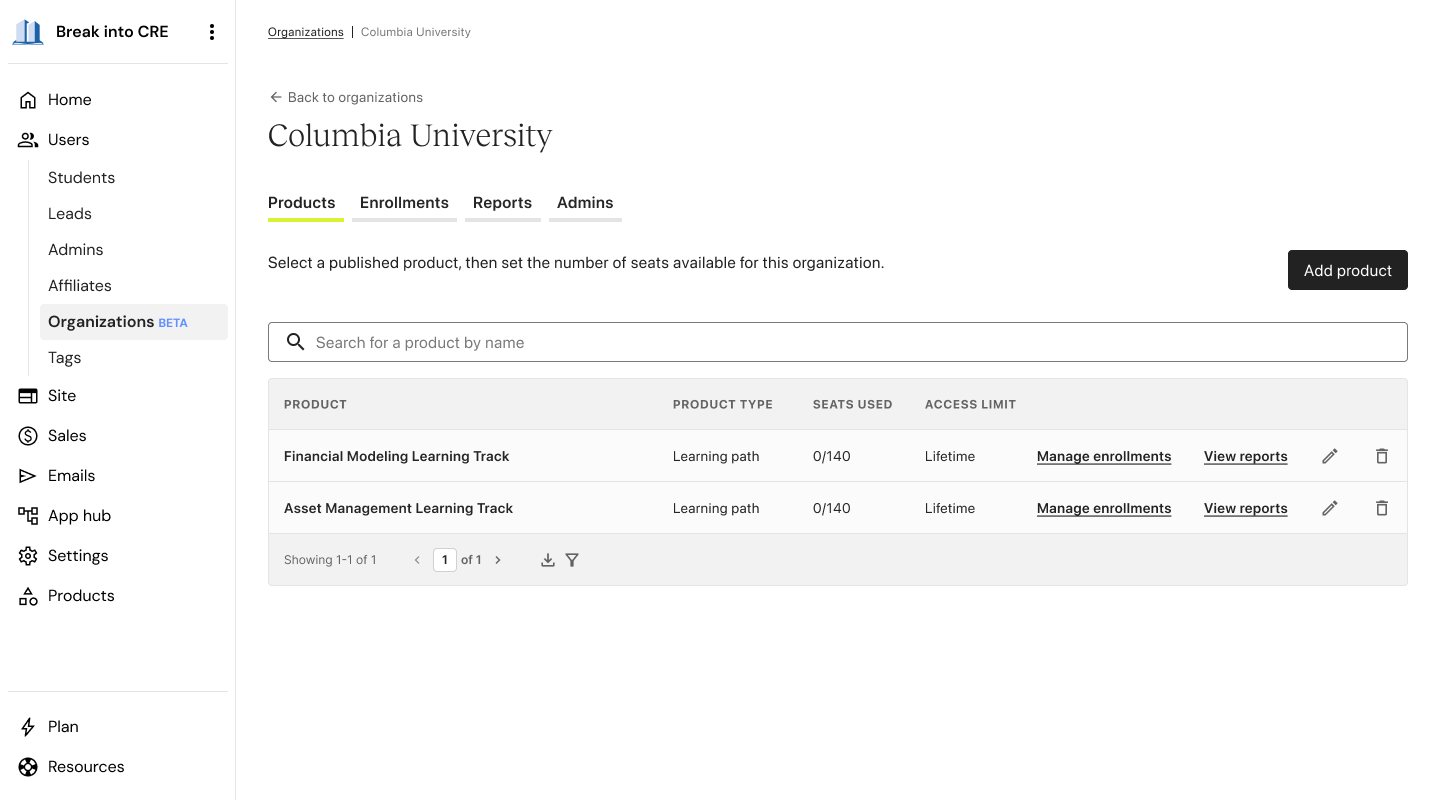The image size is (1440, 800).
Task: Click the Asset Management Learning Track name
Action: pyautogui.click(x=398, y=508)
